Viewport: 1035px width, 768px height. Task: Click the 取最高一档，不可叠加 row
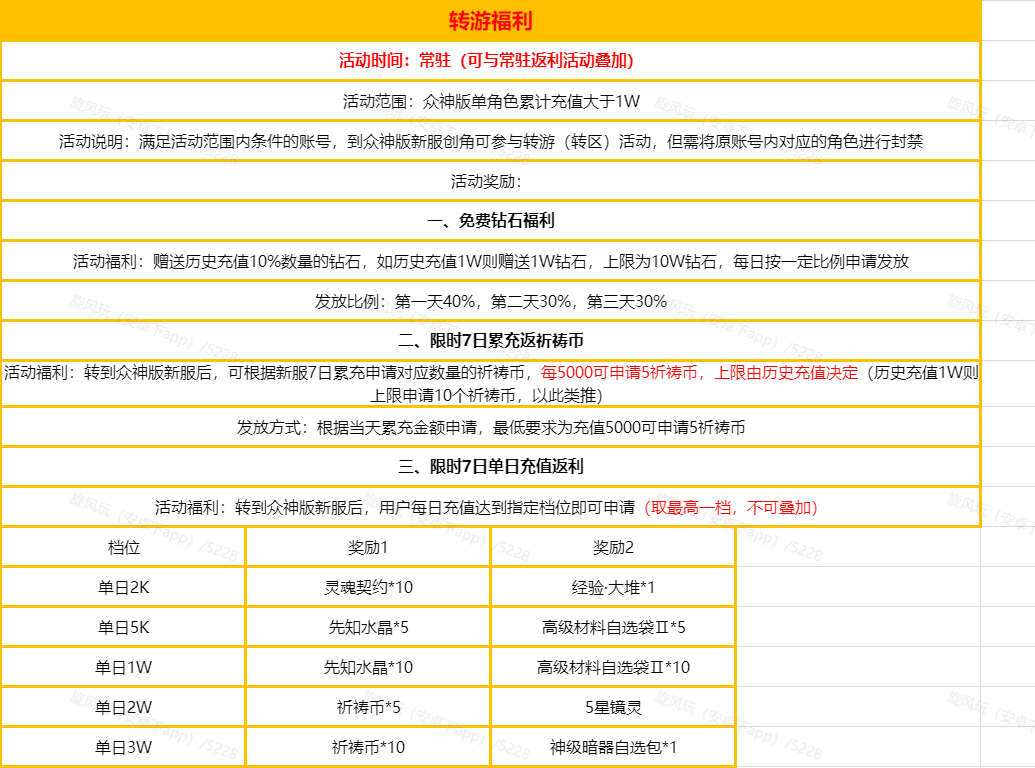pyautogui.click(x=490, y=507)
